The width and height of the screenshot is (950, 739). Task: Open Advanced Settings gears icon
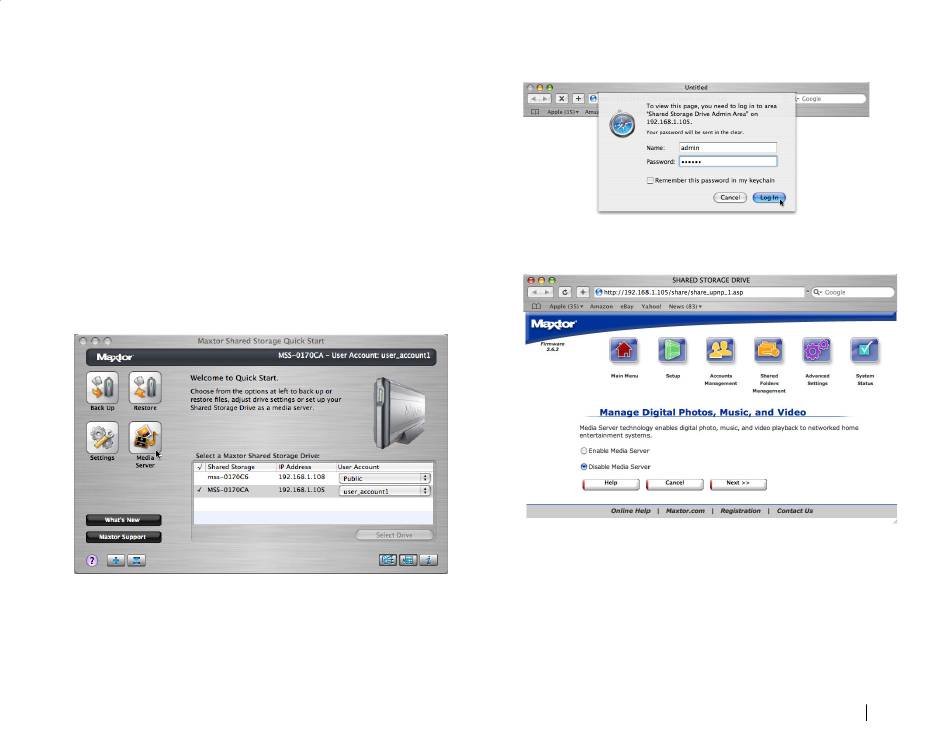click(x=817, y=351)
